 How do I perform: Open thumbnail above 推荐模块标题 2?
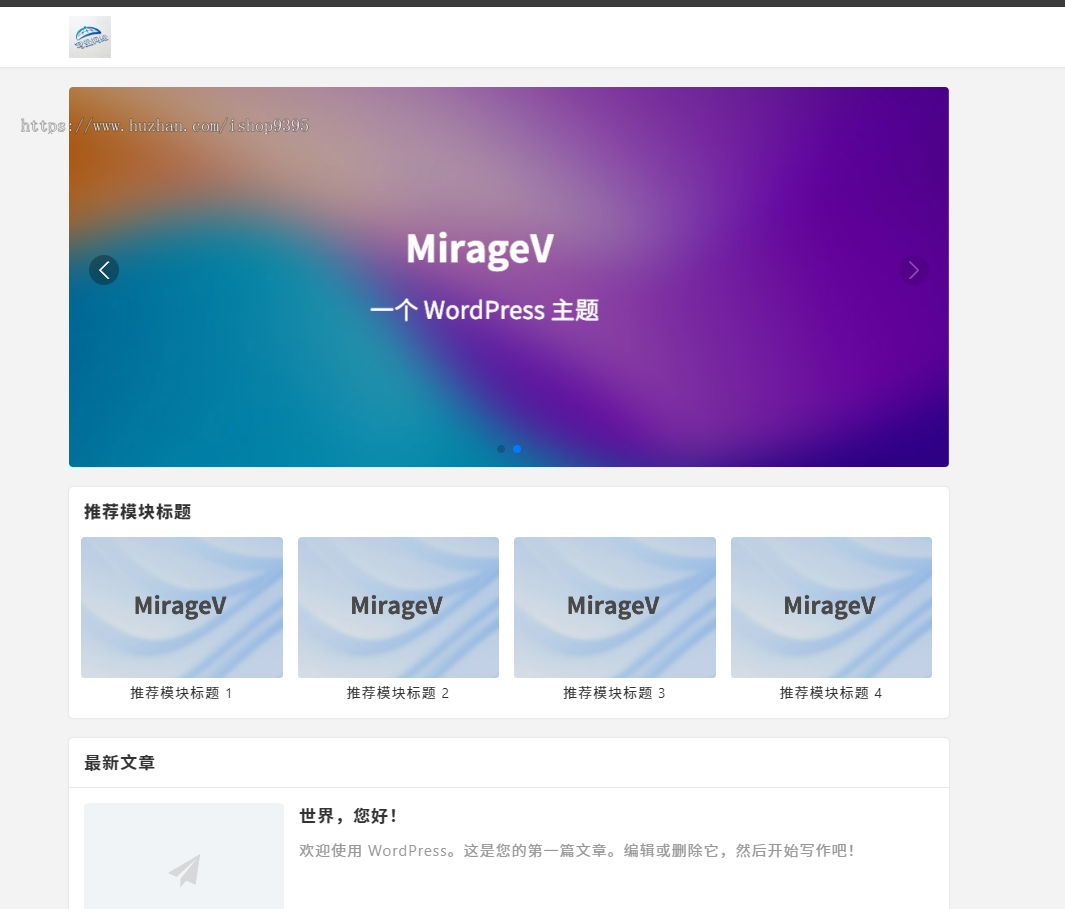(398, 607)
